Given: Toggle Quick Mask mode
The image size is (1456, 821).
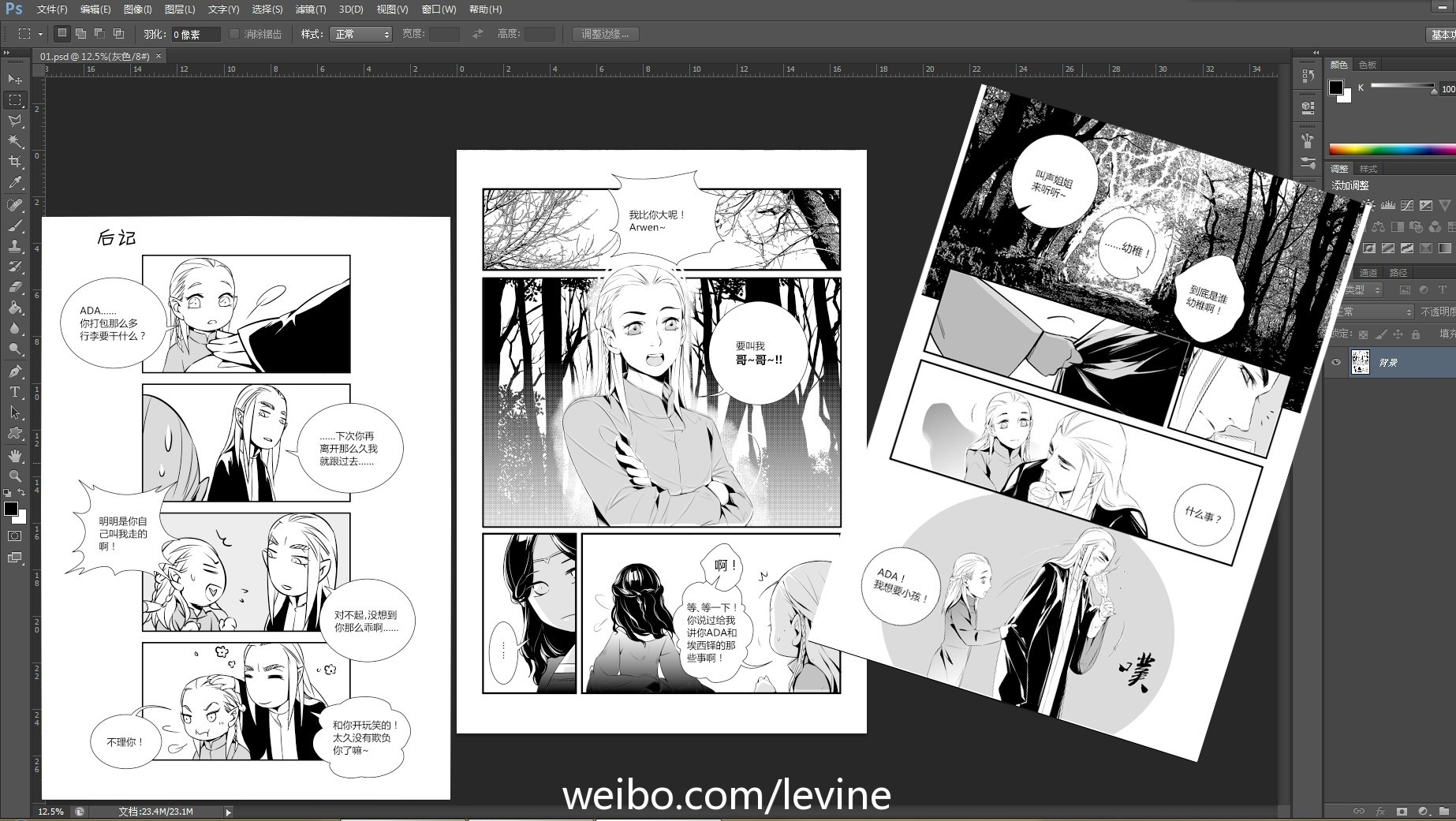Looking at the screenshot, I should point(15,536).
